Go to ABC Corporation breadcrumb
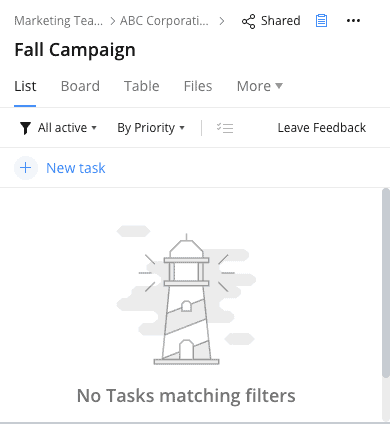 click(164, 21)
